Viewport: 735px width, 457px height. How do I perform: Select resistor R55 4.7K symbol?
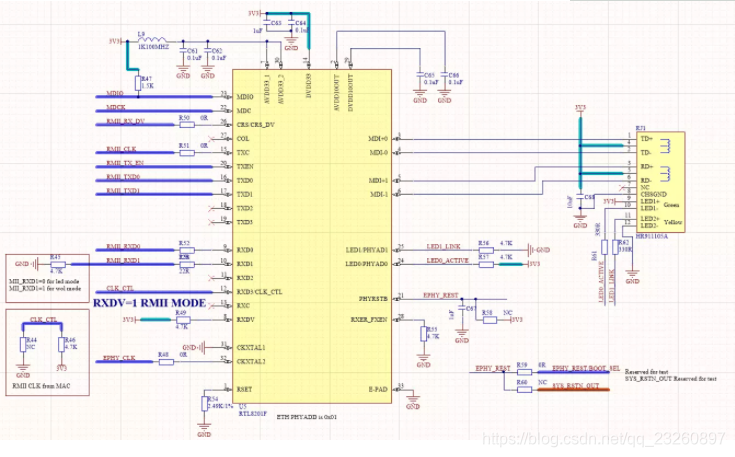tap(423, 334)
